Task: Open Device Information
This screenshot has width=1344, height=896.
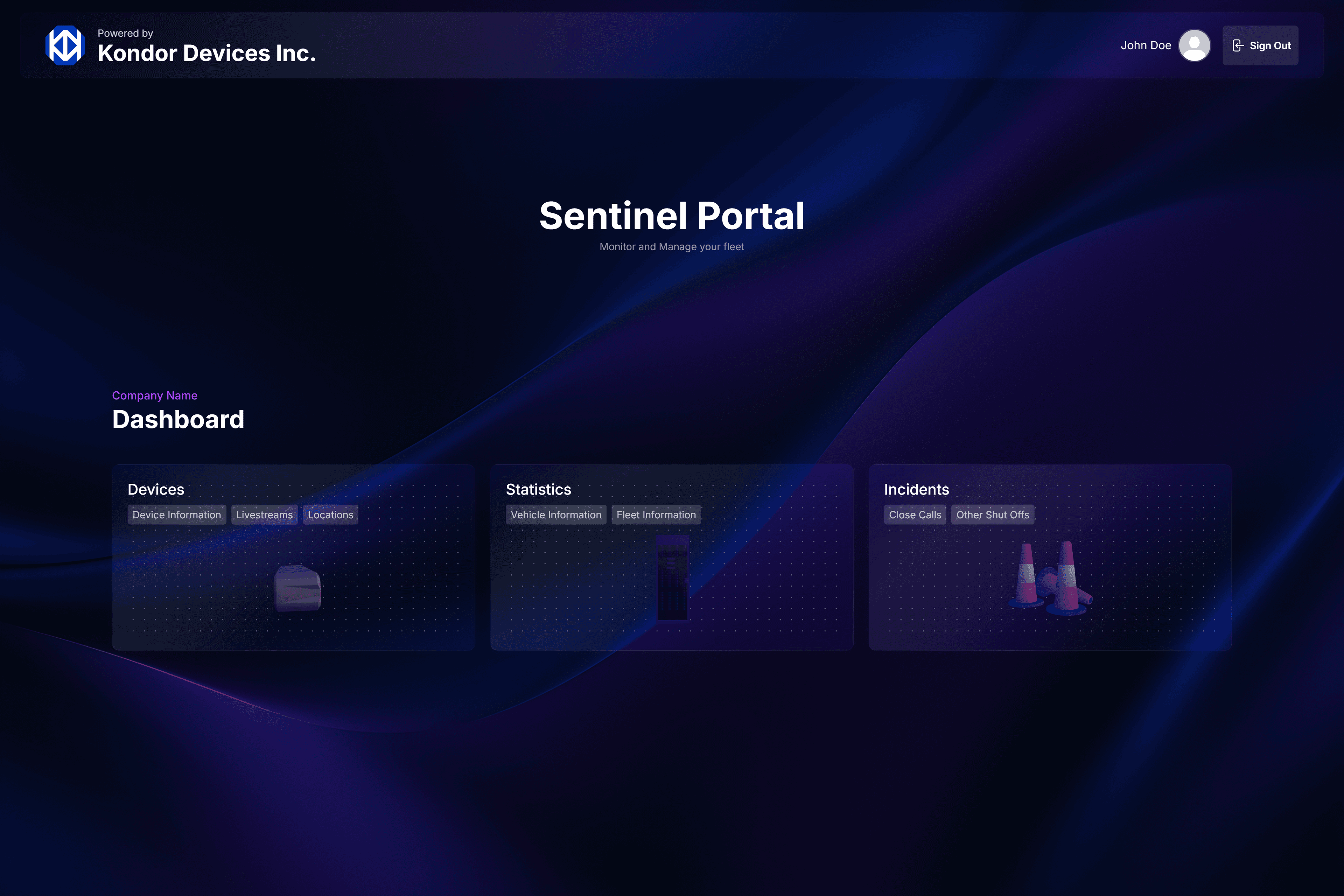Action: (176, 514)
